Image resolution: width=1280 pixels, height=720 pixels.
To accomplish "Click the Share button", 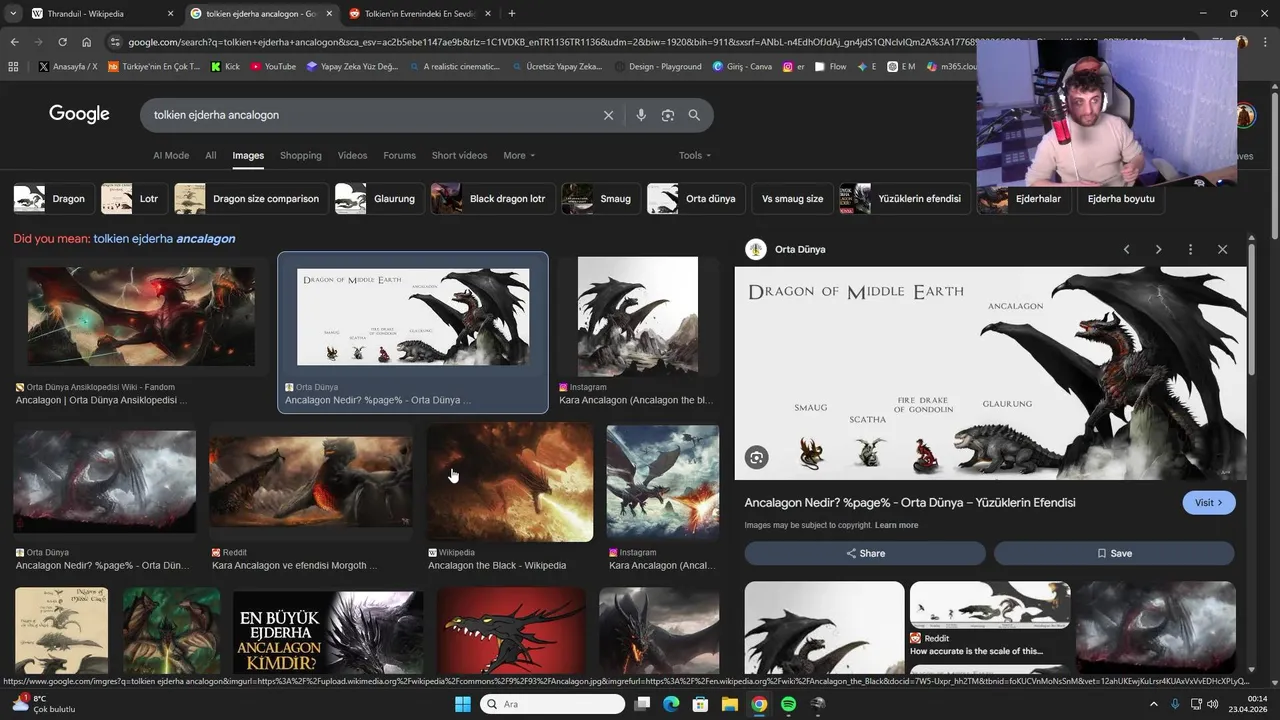I will pyautogui.click(x=865, y=553).
